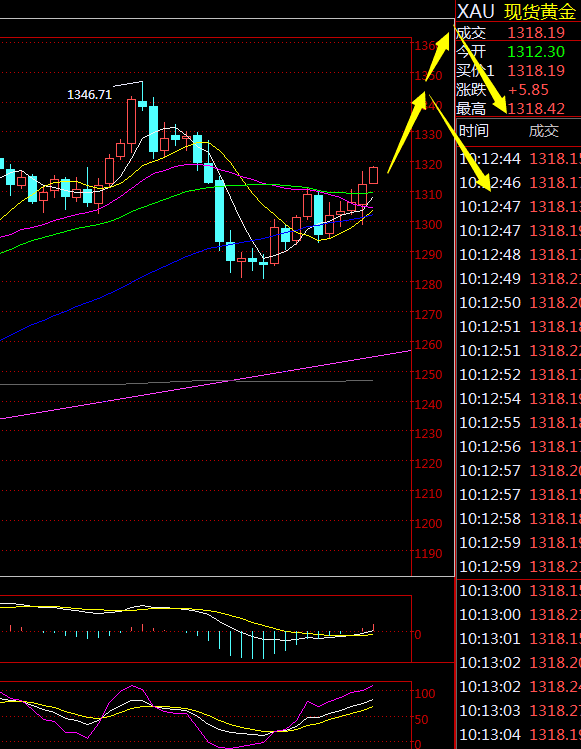Click the tall red candle below 1346.71

pos(131,126)
